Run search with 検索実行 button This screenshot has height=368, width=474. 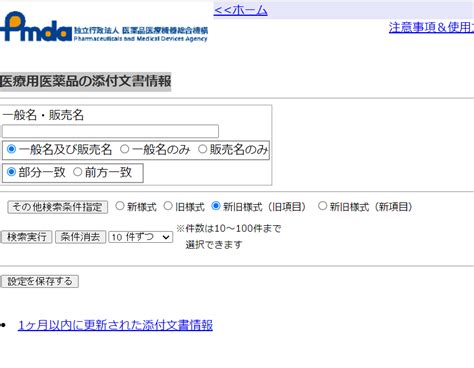pyautogui.click(x=26, y=237)
